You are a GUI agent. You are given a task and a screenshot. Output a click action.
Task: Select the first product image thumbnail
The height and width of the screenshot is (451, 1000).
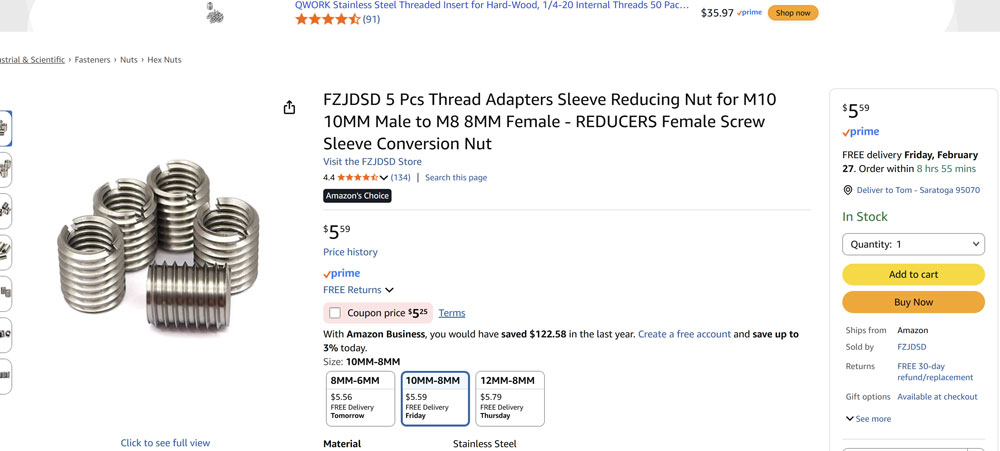tap(5, 128)
